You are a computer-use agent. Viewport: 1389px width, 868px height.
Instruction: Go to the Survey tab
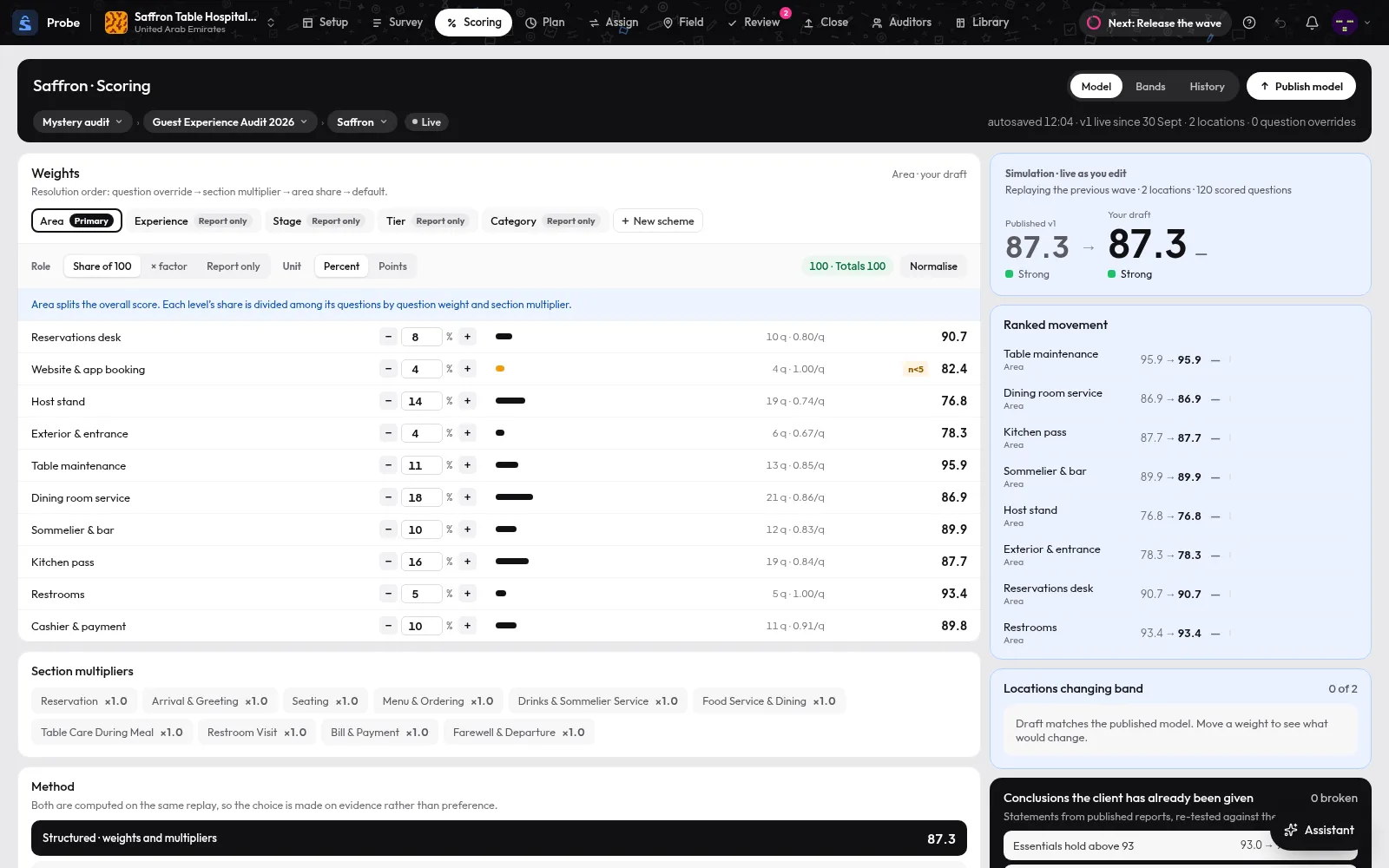(397, 23)
